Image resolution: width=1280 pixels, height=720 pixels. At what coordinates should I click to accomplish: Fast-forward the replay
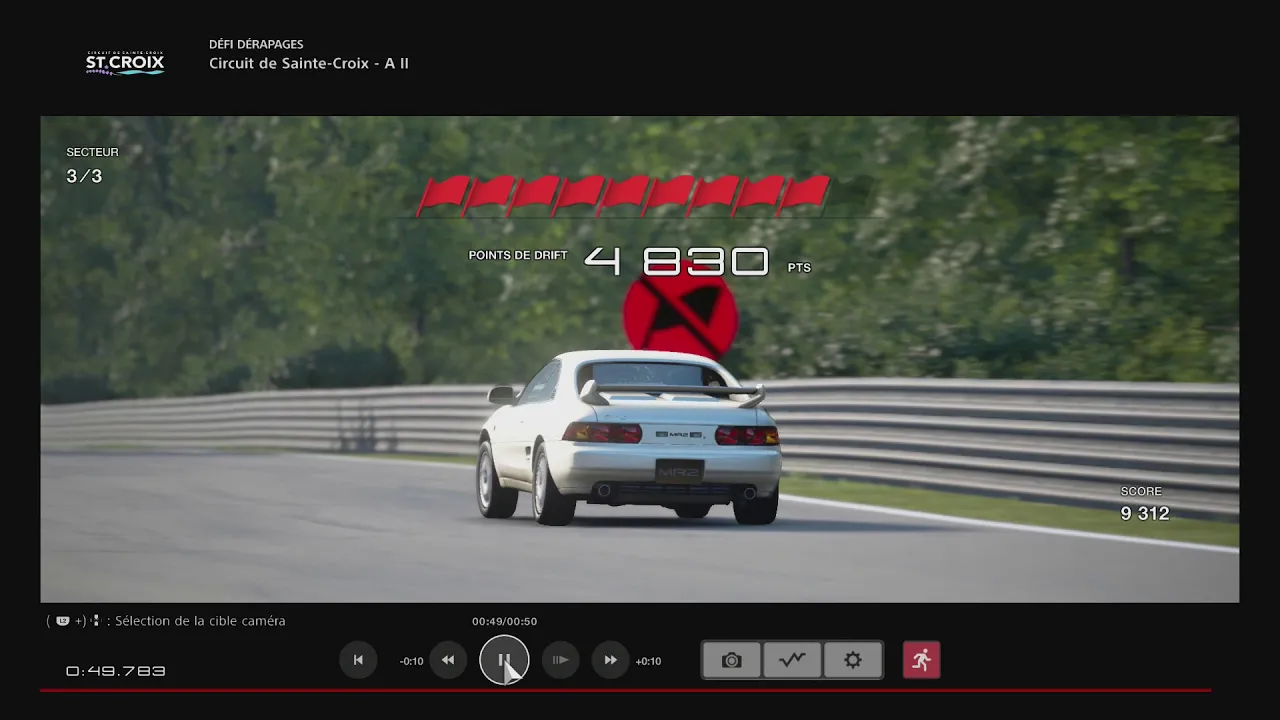[610, 660]
